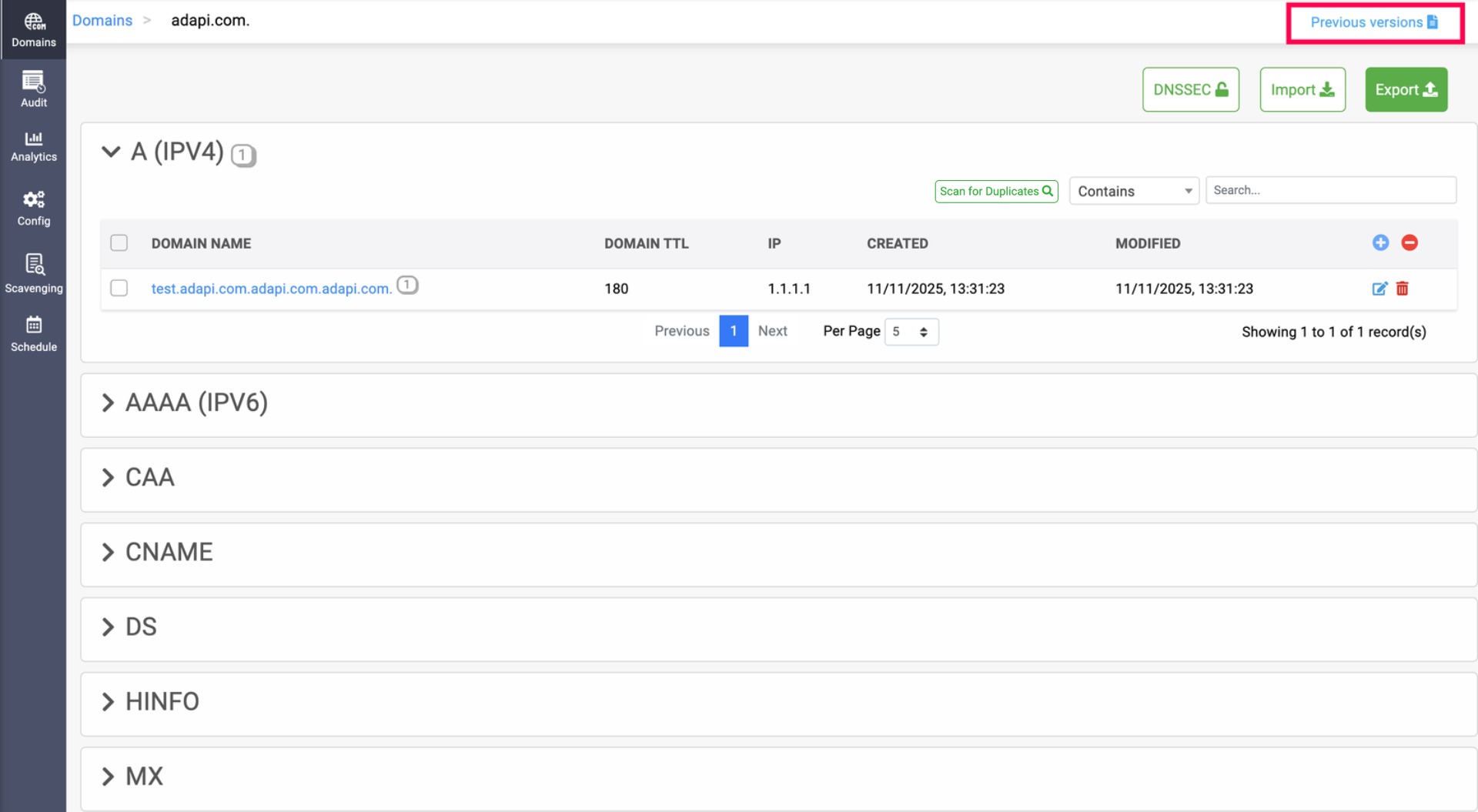Open the Audit sidebar section
The height and width of the screenshot is (812, 1478).
[33, 89]
